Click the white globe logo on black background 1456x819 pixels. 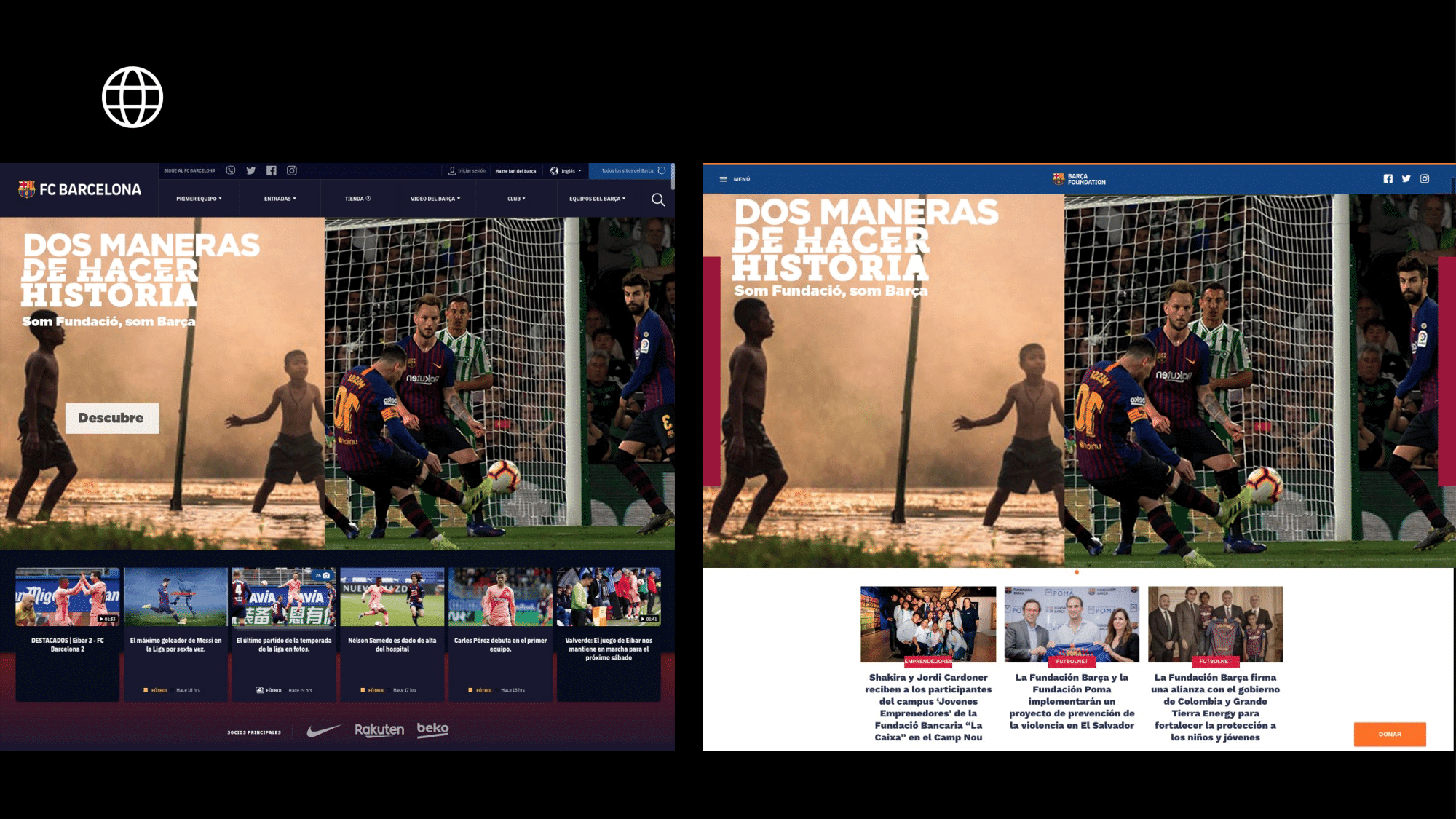(132, 97)
